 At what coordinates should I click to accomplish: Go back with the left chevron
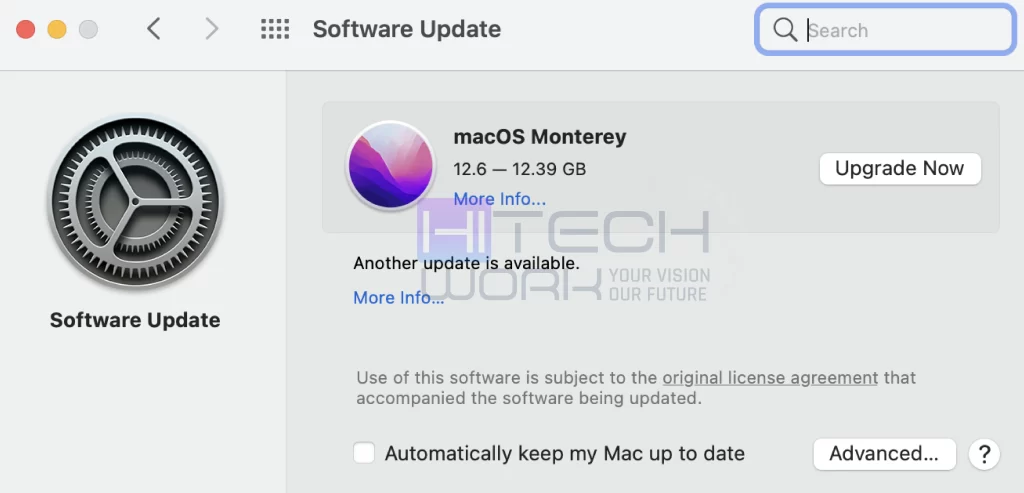coord(153,29)
